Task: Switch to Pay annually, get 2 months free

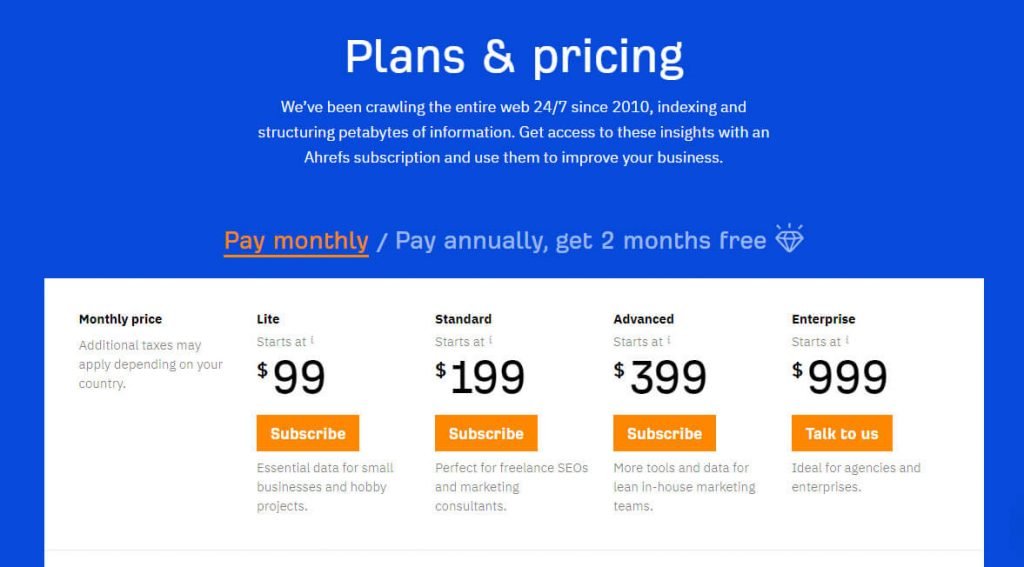Action: (581, 241)
